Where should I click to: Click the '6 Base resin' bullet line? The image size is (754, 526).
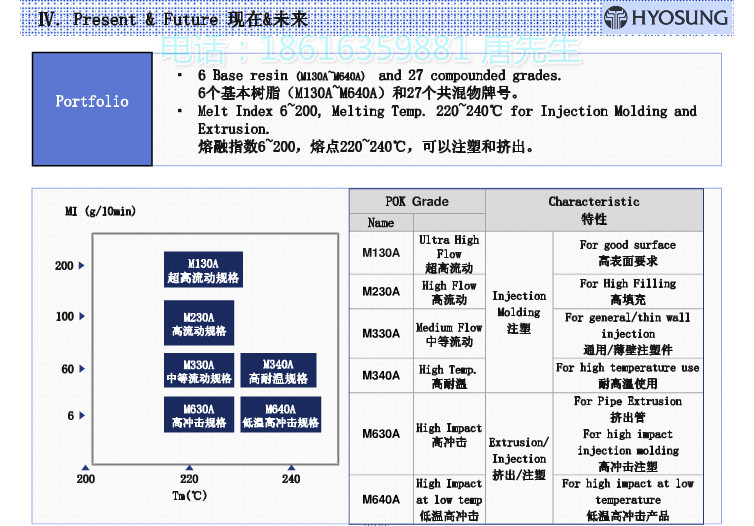[x=379, y=75]
